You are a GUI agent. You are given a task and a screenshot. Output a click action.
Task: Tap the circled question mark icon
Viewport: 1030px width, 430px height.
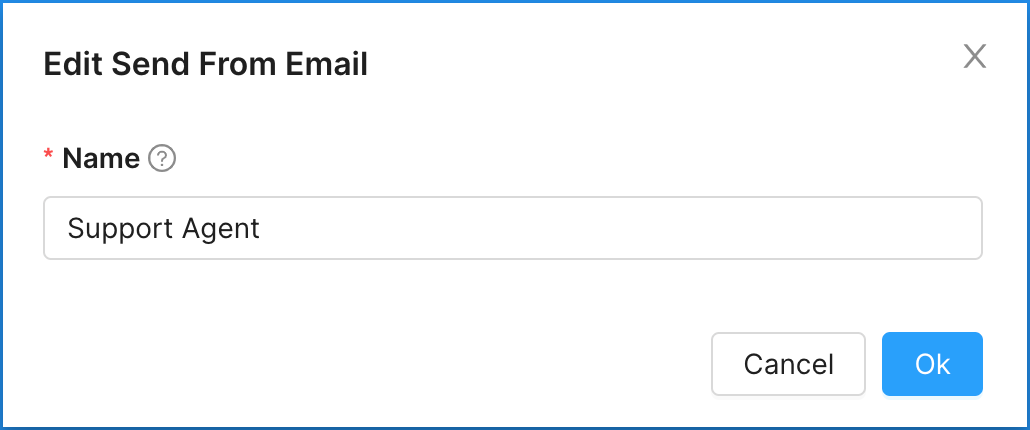coord(162,159)
